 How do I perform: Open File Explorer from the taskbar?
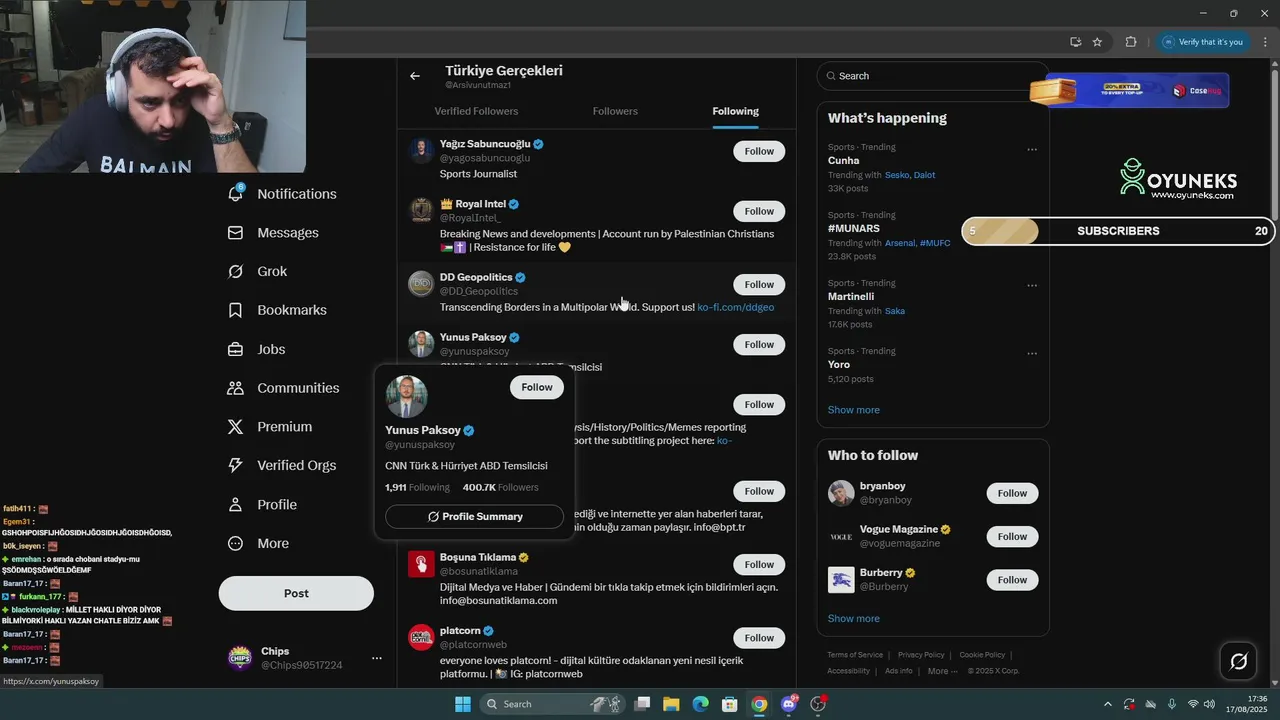tap(671, 704)
